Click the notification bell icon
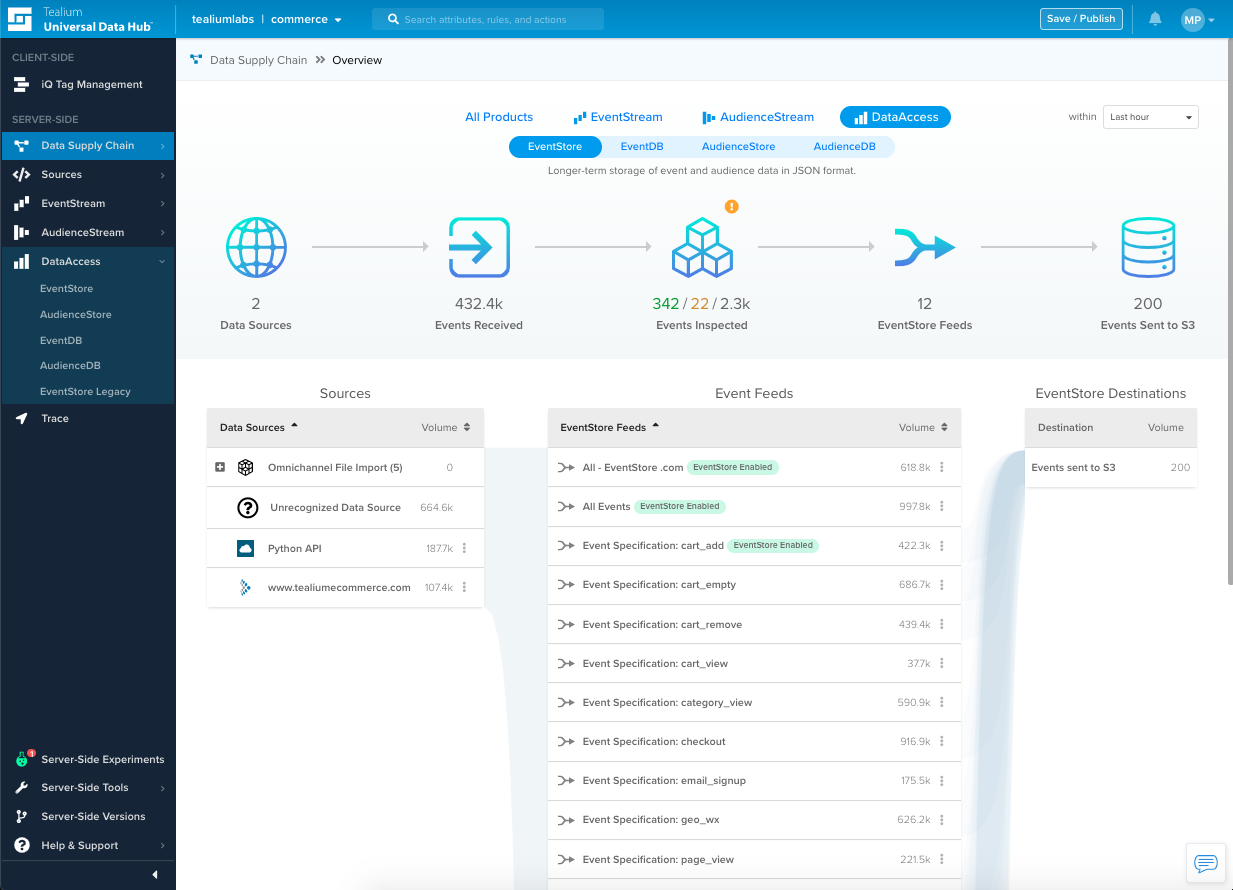The width and height of the screenshot is (1233, 890). [1155, 19]
